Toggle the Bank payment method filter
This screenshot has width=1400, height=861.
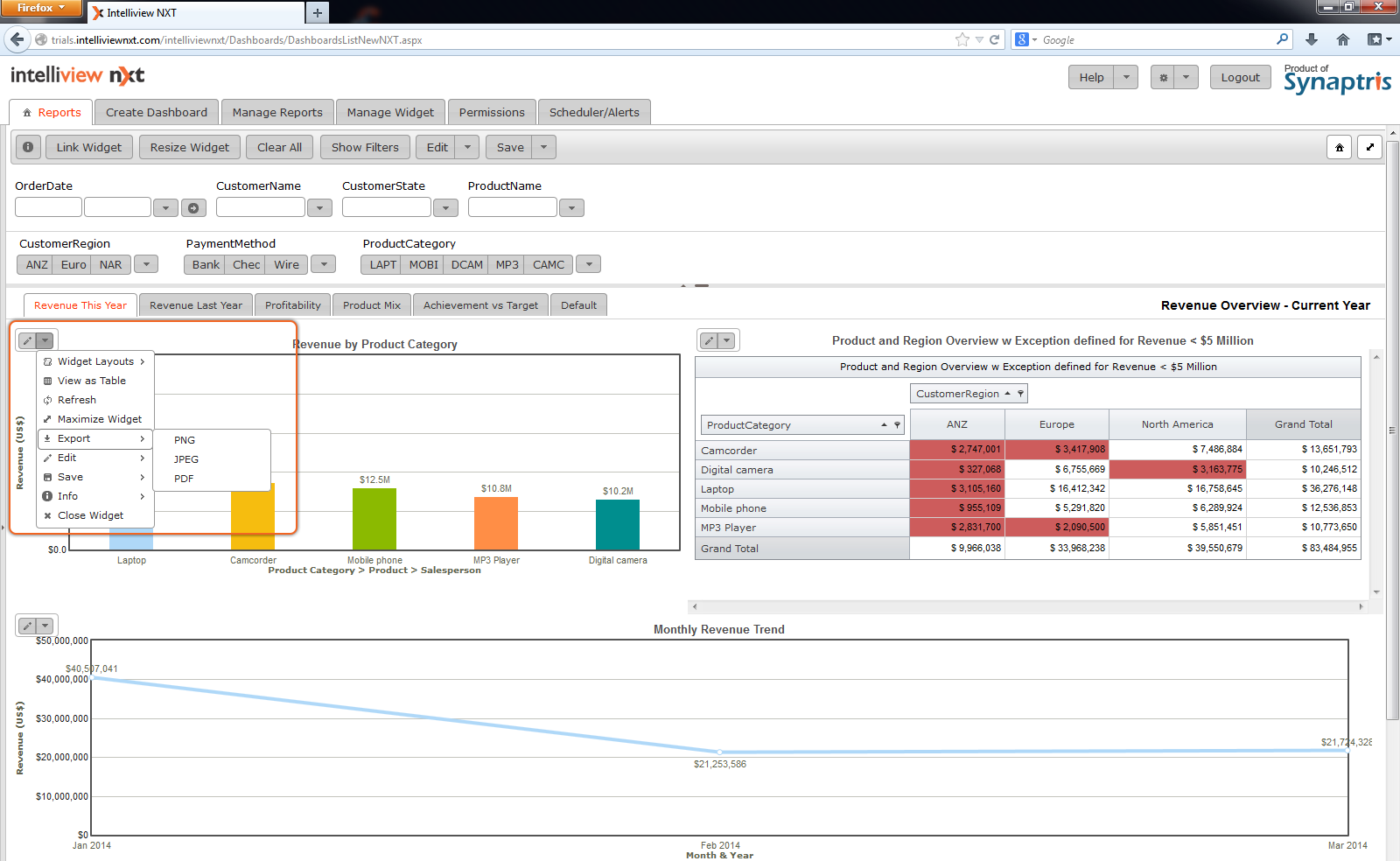206,265
